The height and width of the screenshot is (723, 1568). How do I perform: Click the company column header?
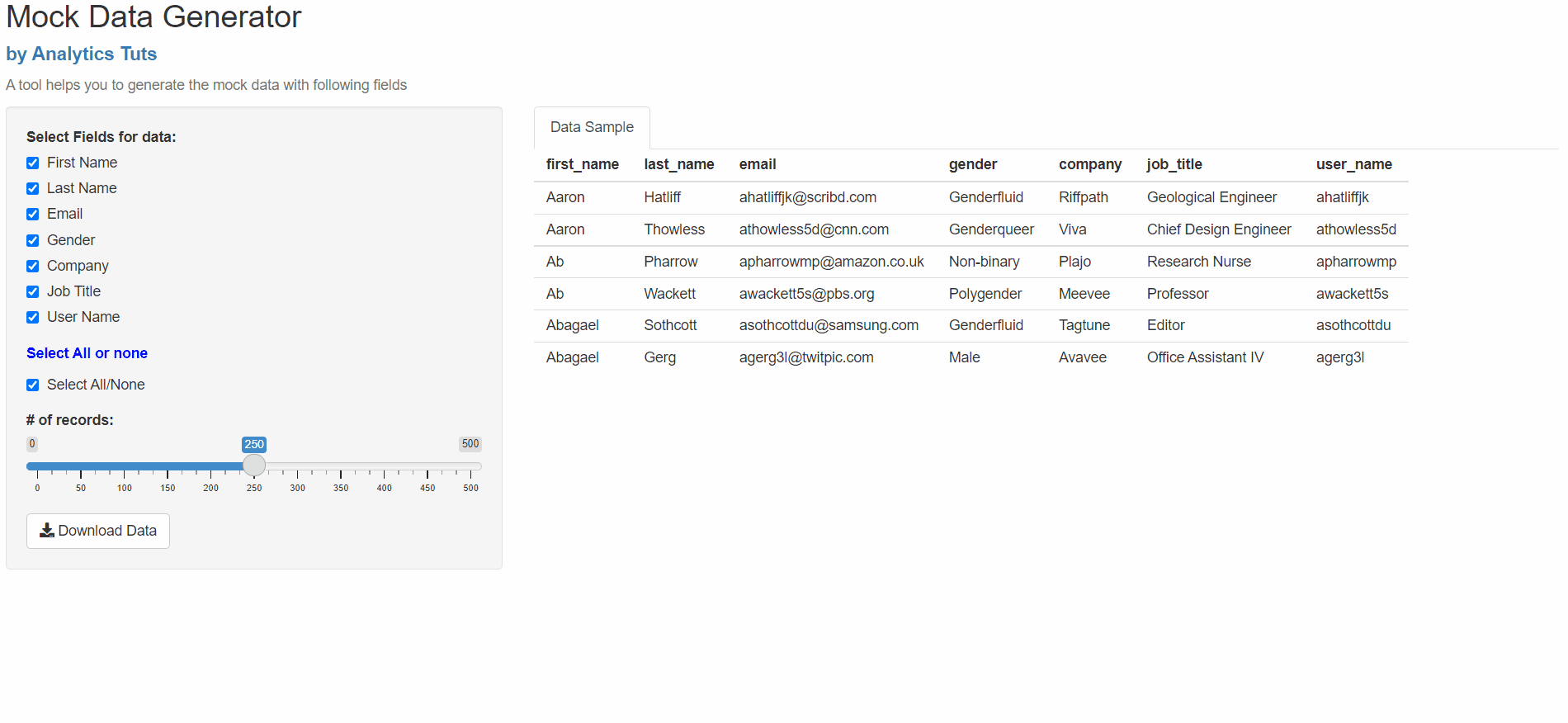(x=1090, y=164)
